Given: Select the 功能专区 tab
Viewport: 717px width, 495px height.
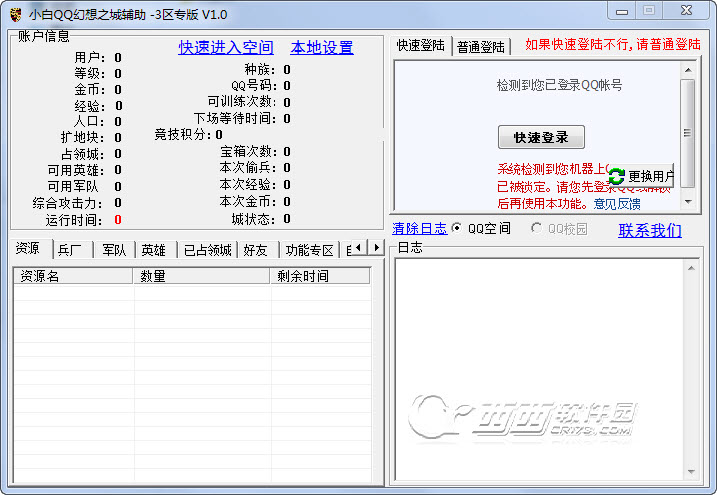Looking at the screenshot, I should (309, 250).
